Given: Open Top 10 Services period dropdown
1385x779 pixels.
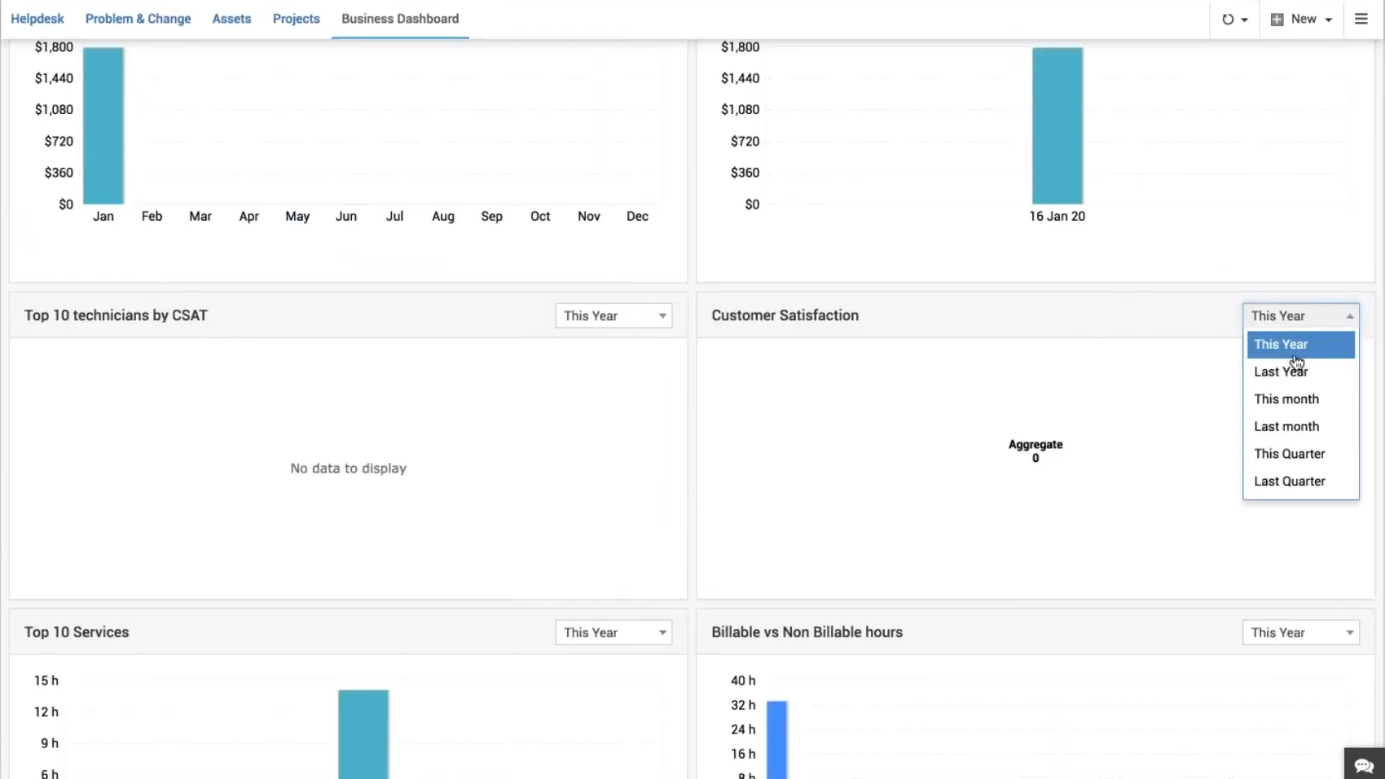Looking at the screenshot, I should [613, 633].
